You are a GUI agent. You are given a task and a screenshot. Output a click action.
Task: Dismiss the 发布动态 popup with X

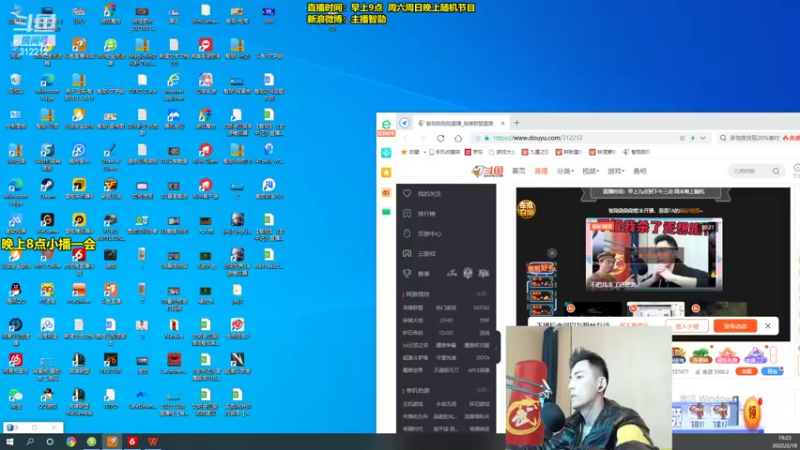click(768, 326)
